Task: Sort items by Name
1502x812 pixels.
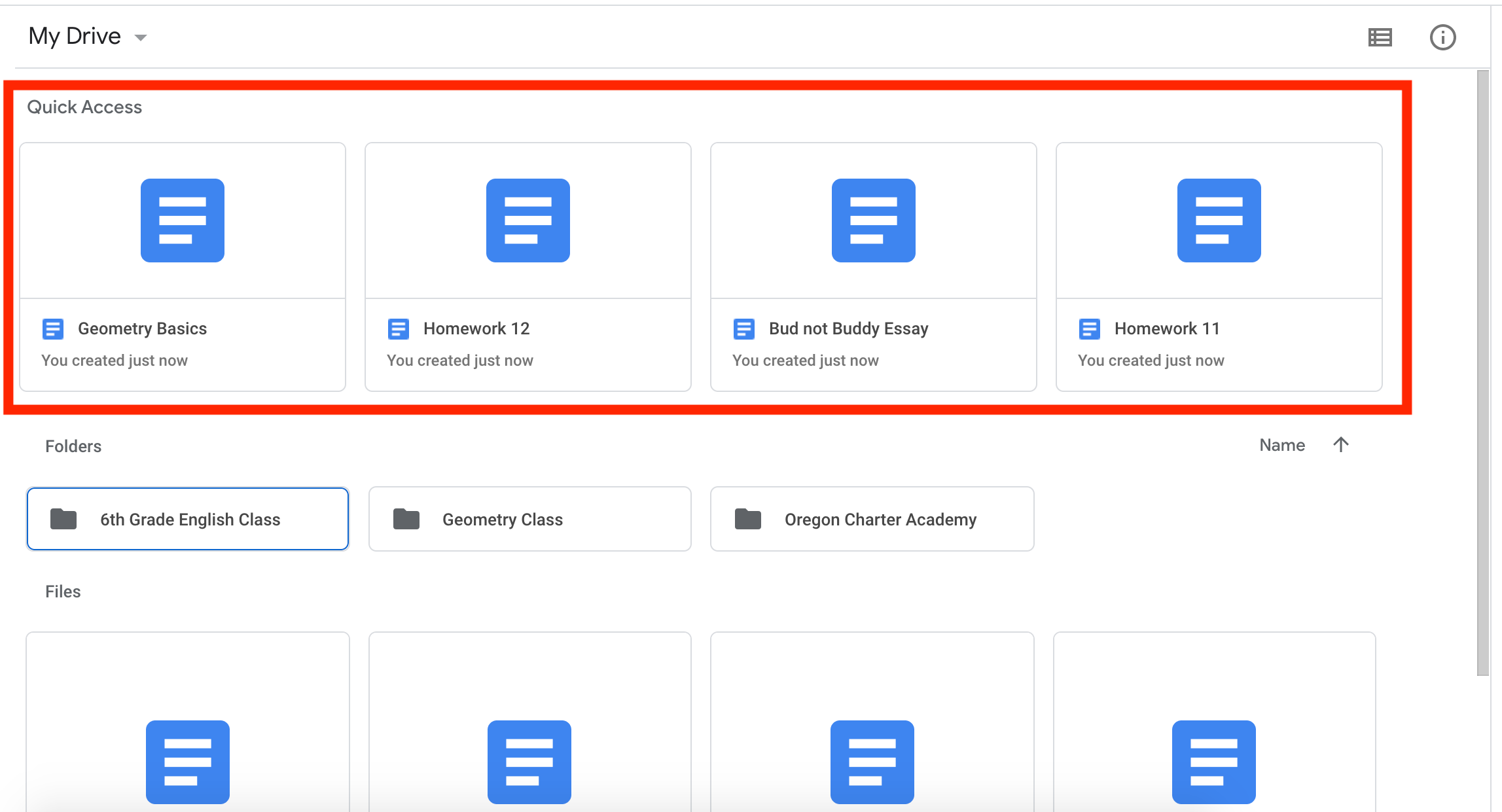Action: pos(1282,445)
